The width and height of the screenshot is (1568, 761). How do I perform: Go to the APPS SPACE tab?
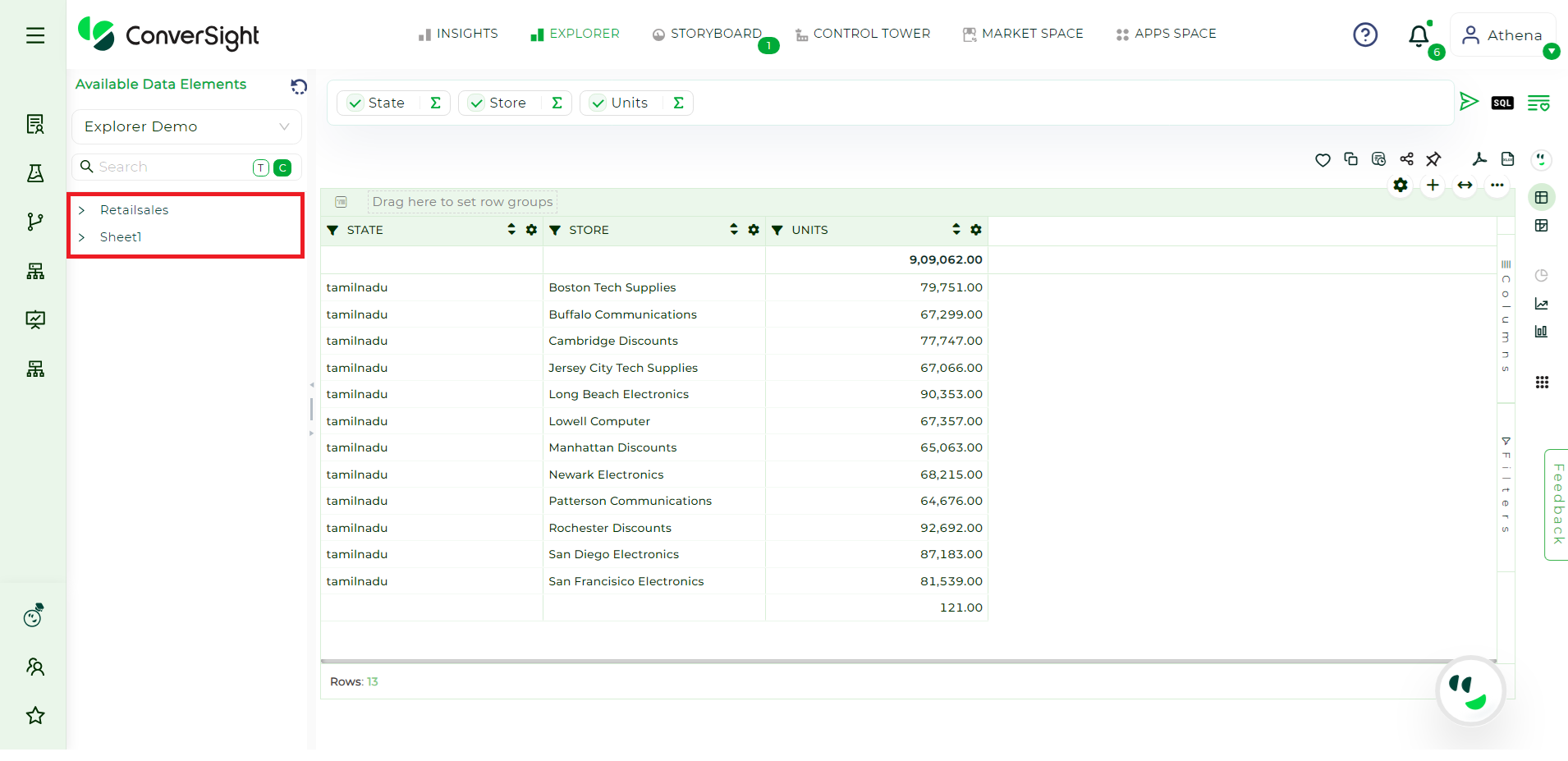[x=1166, y=34]
